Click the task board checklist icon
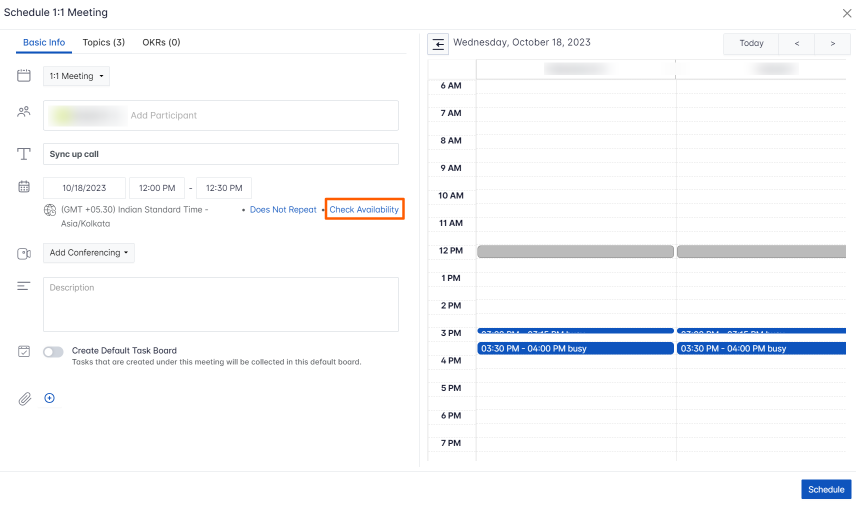The width and height of the screenshot is (856, 507). [23, 351]
